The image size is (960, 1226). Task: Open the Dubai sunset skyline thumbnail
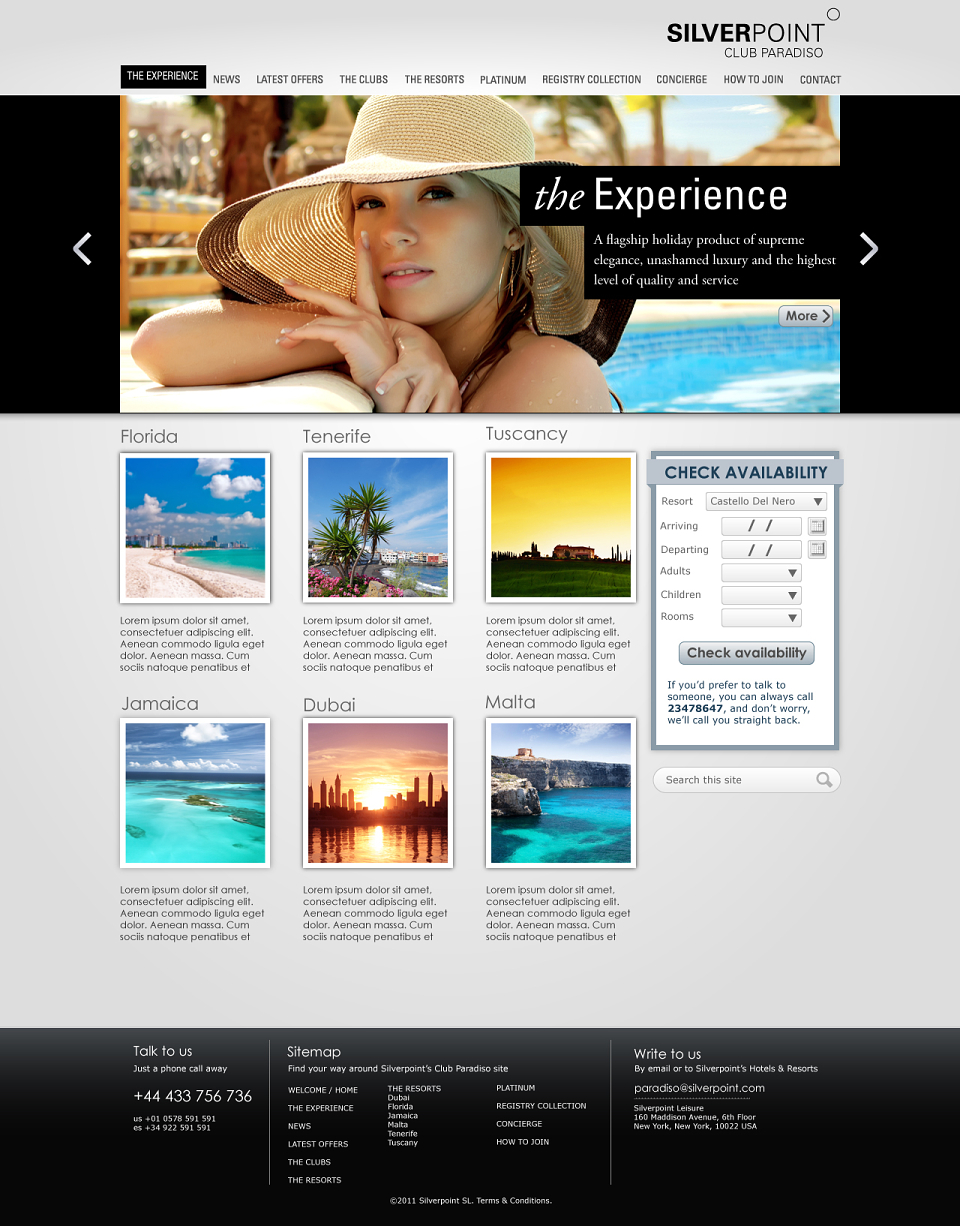pos(378,793)
